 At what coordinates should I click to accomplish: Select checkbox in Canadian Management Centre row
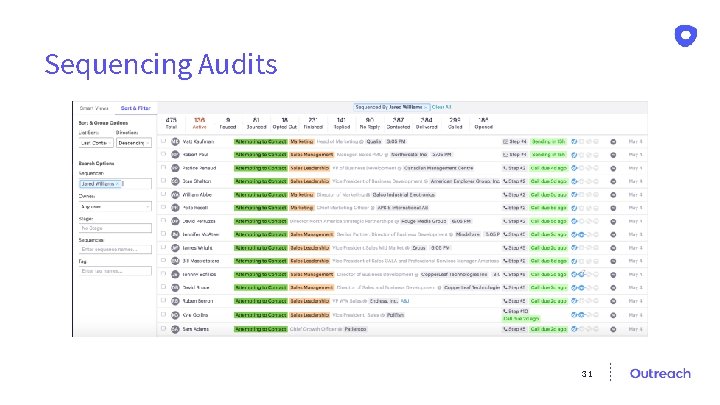click(x=163, y=168)
